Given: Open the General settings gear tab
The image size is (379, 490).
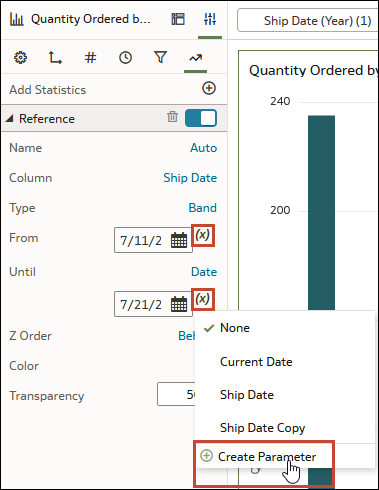Looking at the screenshot, I should 20,58.
